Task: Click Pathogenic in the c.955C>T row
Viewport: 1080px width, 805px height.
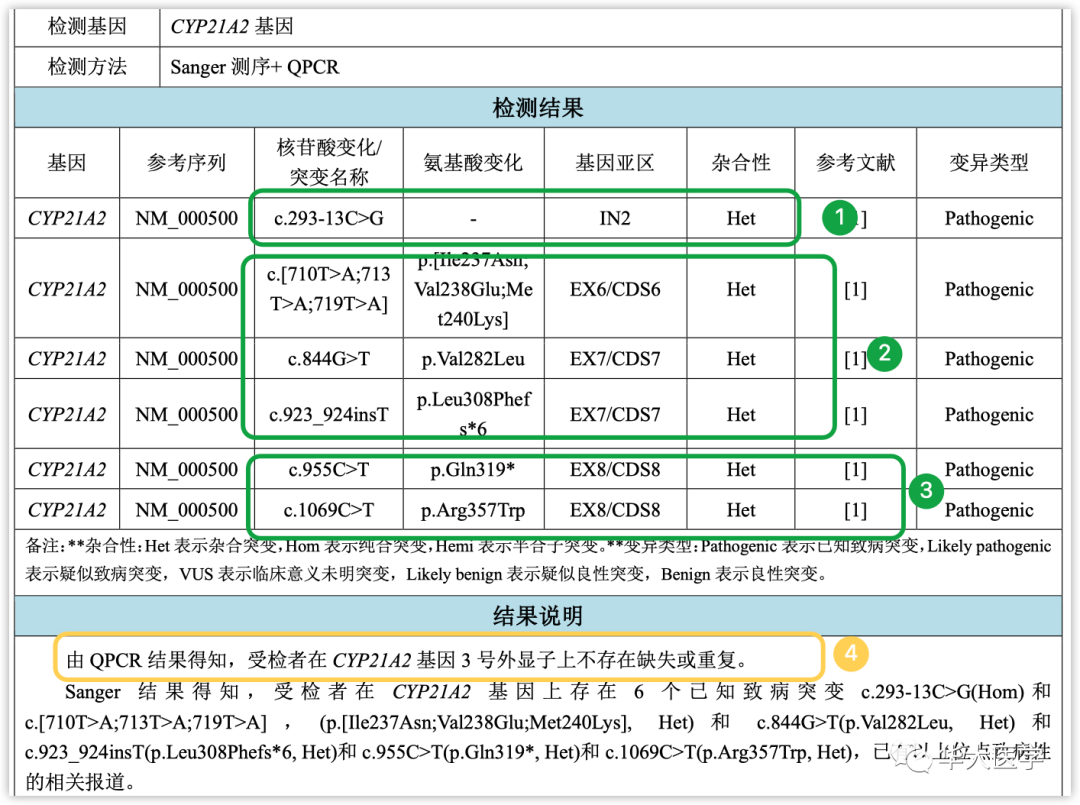Action: point(989,470)
